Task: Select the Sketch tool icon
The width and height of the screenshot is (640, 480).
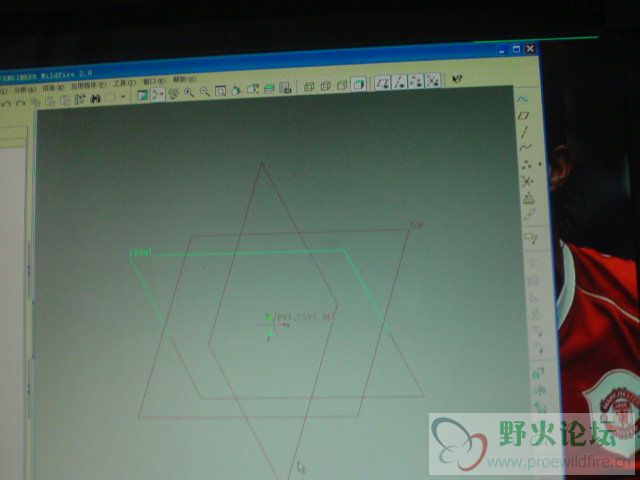Action: 522,99
